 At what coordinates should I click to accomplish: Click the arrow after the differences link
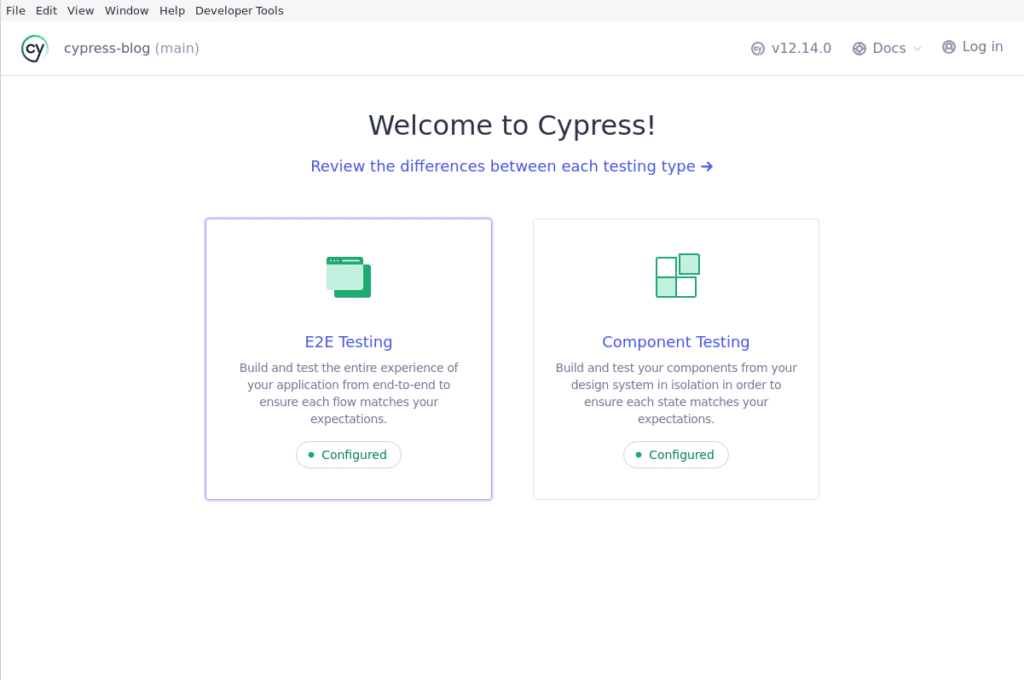point(707,167)
